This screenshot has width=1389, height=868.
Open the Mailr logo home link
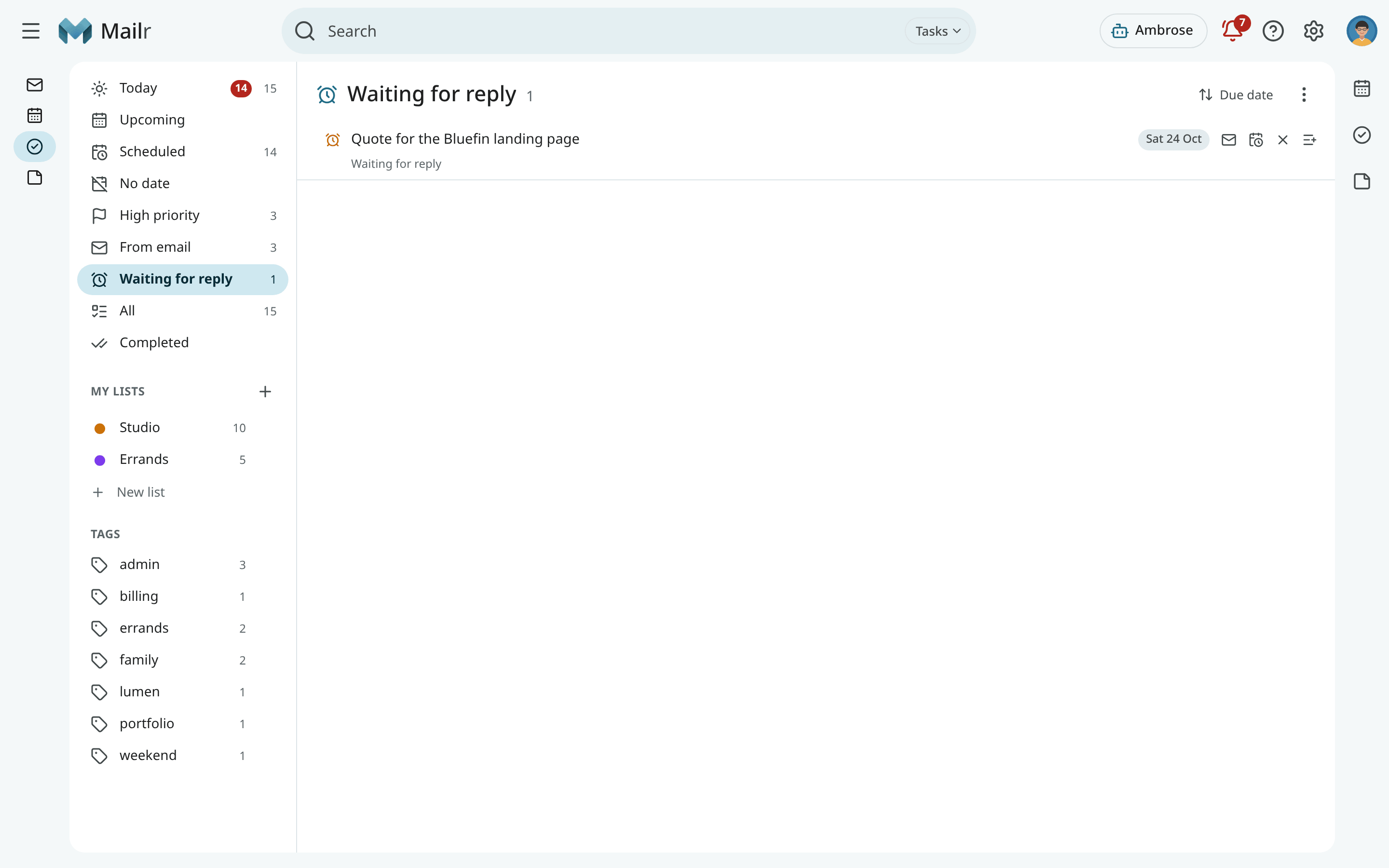click(x=105, y=31)
